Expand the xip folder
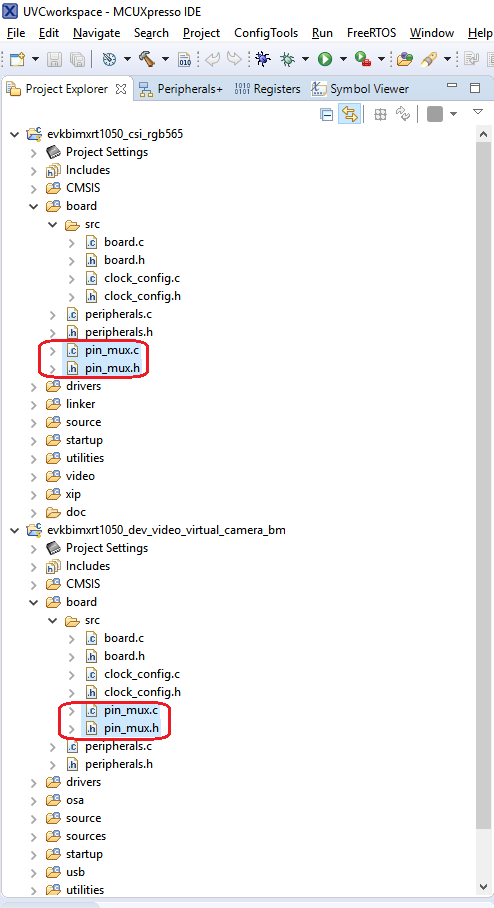Viewport: 494px width, 908px height. pos(34,495)
